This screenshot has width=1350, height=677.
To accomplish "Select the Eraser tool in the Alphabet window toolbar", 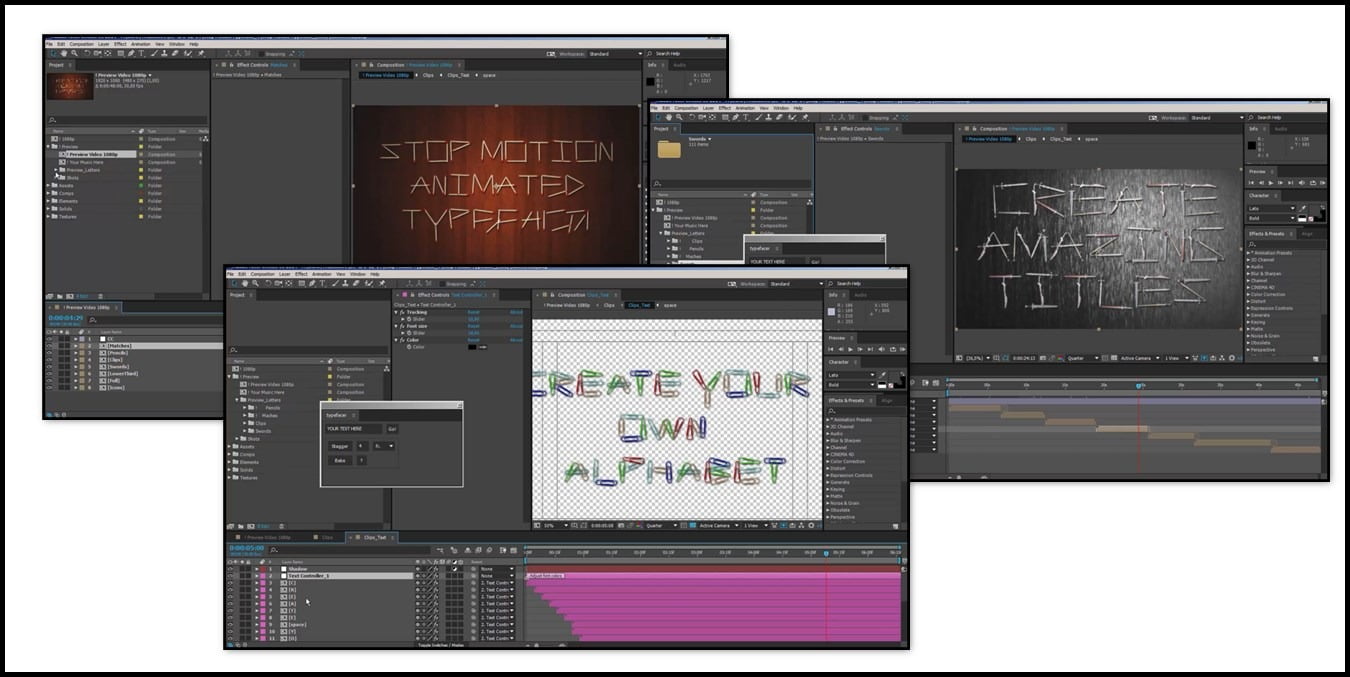I will (356, 284).
